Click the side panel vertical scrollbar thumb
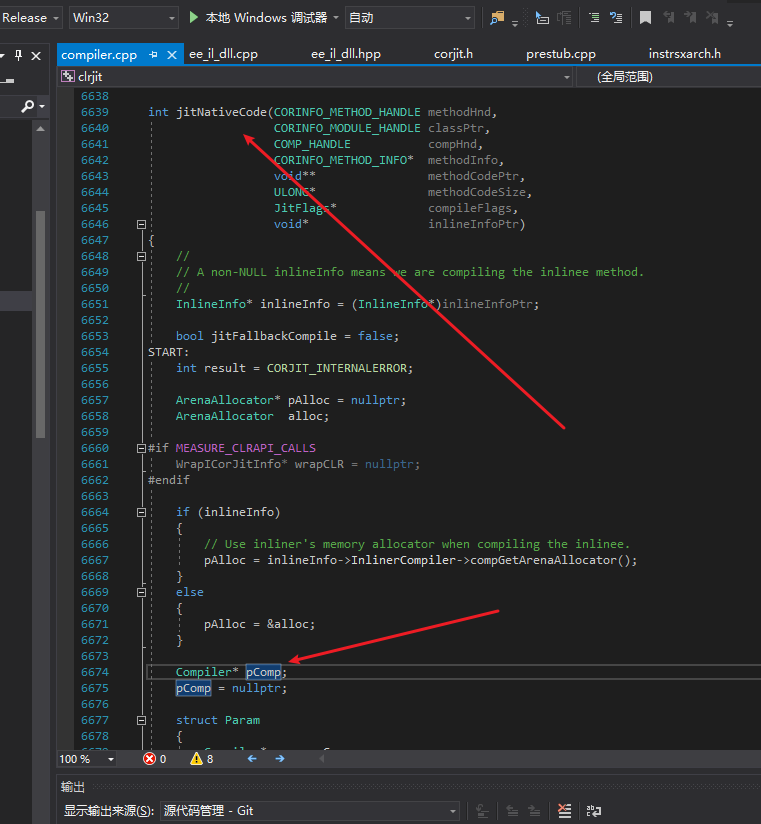761x824 pixels. click(x=40, y=324)
